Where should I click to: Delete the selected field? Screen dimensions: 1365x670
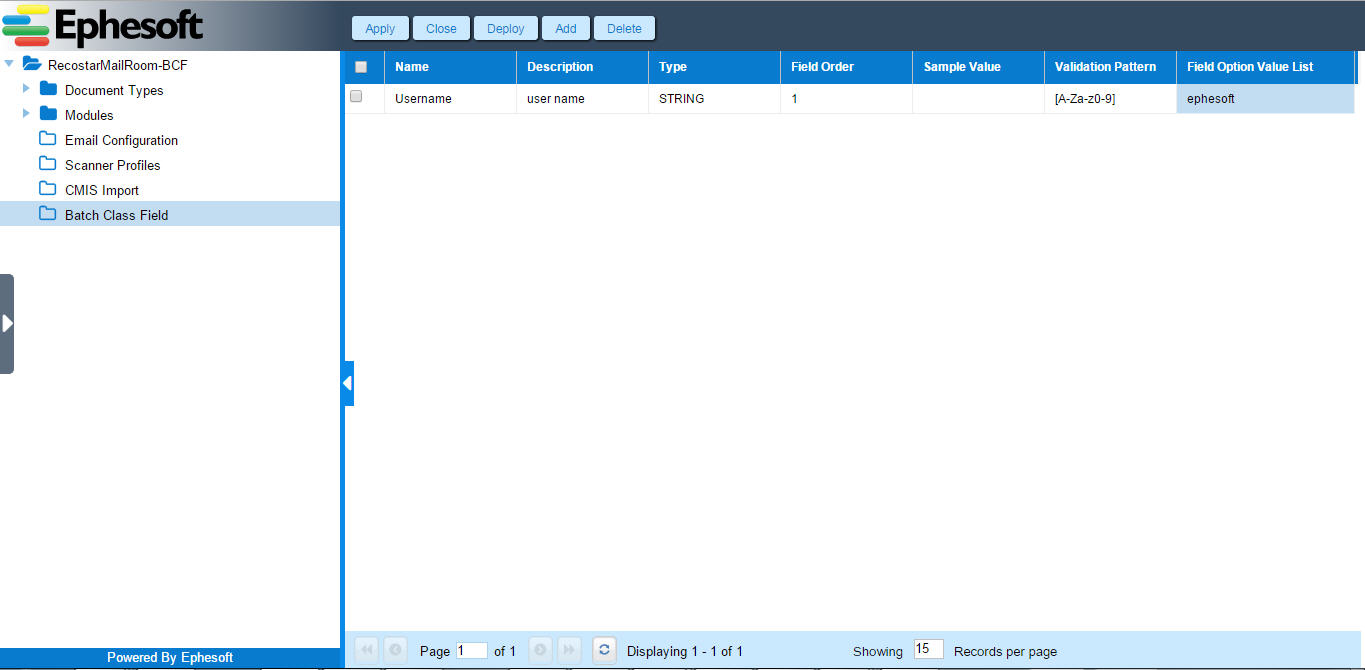coord(624,28)
